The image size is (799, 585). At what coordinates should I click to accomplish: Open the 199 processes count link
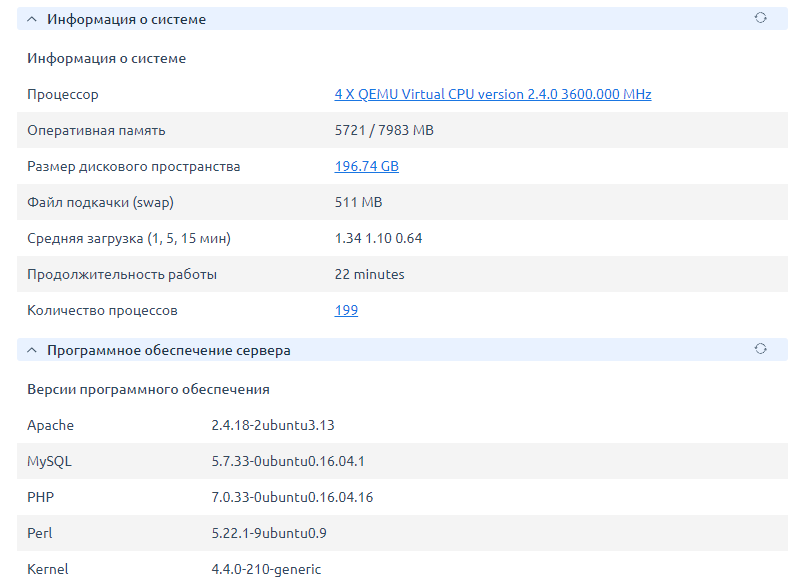pyautogui.click(x=346, y=310)
